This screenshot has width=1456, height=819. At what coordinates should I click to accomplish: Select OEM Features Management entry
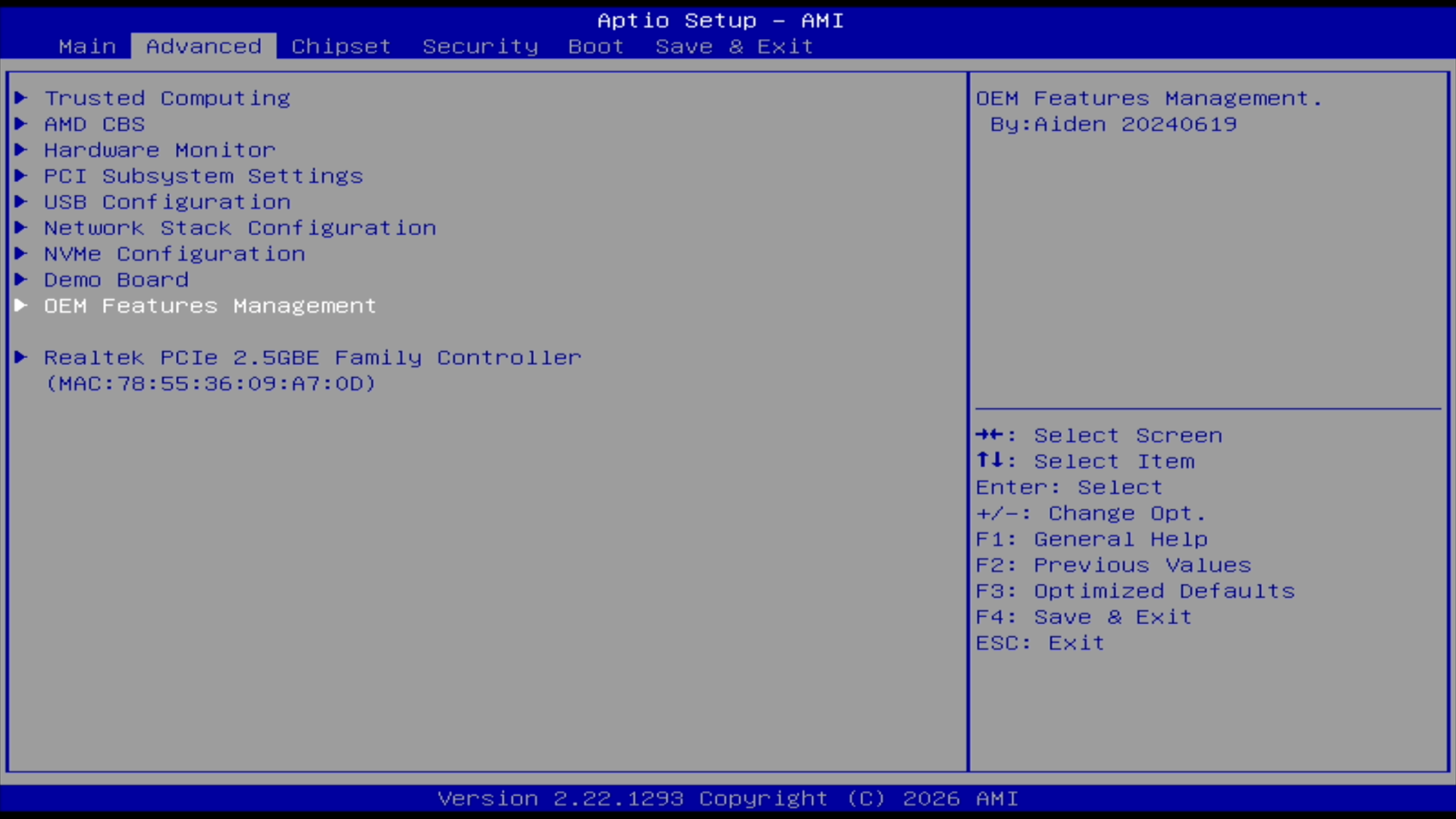(211, 306)
